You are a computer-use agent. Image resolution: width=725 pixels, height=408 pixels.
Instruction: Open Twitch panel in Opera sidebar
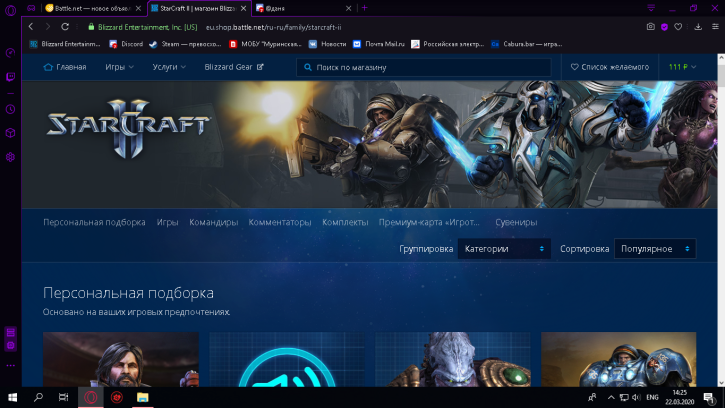(x=10, y=76)
